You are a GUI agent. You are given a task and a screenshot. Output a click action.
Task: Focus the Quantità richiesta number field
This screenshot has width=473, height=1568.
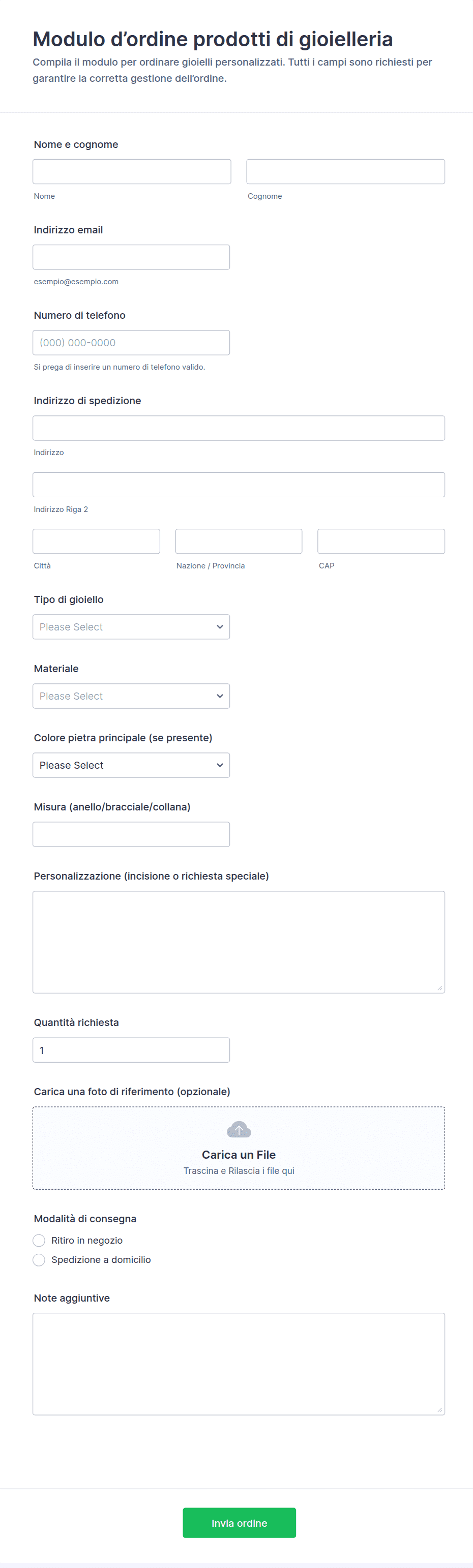pos(131,1050)
